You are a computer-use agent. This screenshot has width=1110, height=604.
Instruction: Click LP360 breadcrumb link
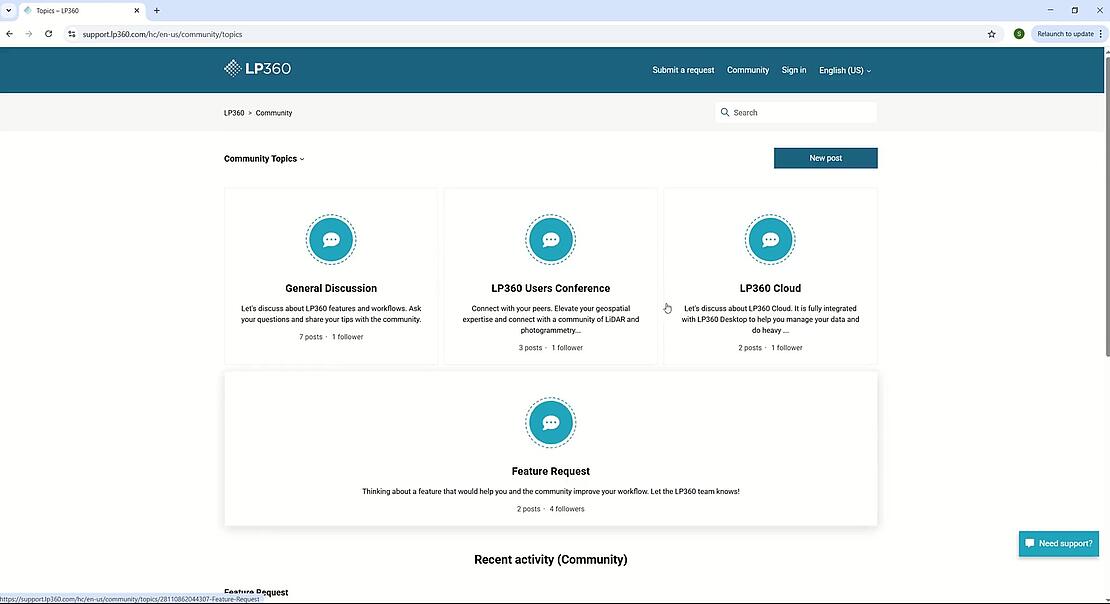[x=234, y=113]
